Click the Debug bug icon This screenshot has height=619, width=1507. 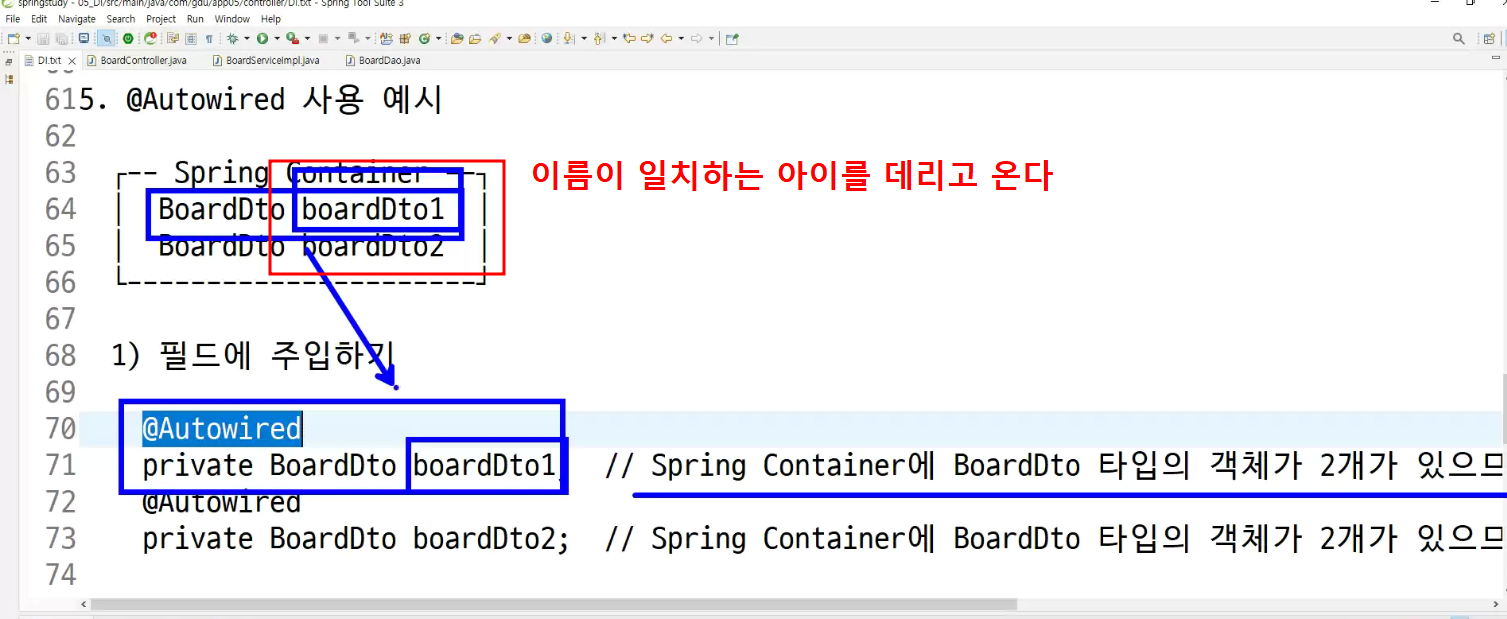point(232,39)
